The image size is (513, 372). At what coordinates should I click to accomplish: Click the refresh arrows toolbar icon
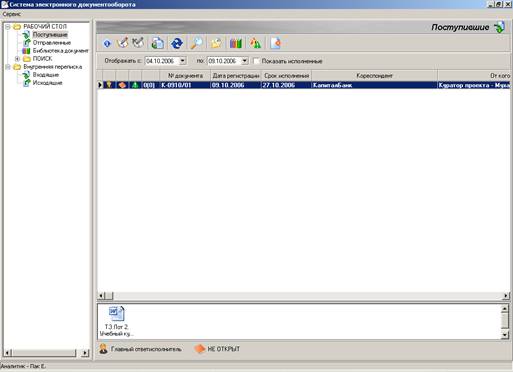(x=176, y=43)
